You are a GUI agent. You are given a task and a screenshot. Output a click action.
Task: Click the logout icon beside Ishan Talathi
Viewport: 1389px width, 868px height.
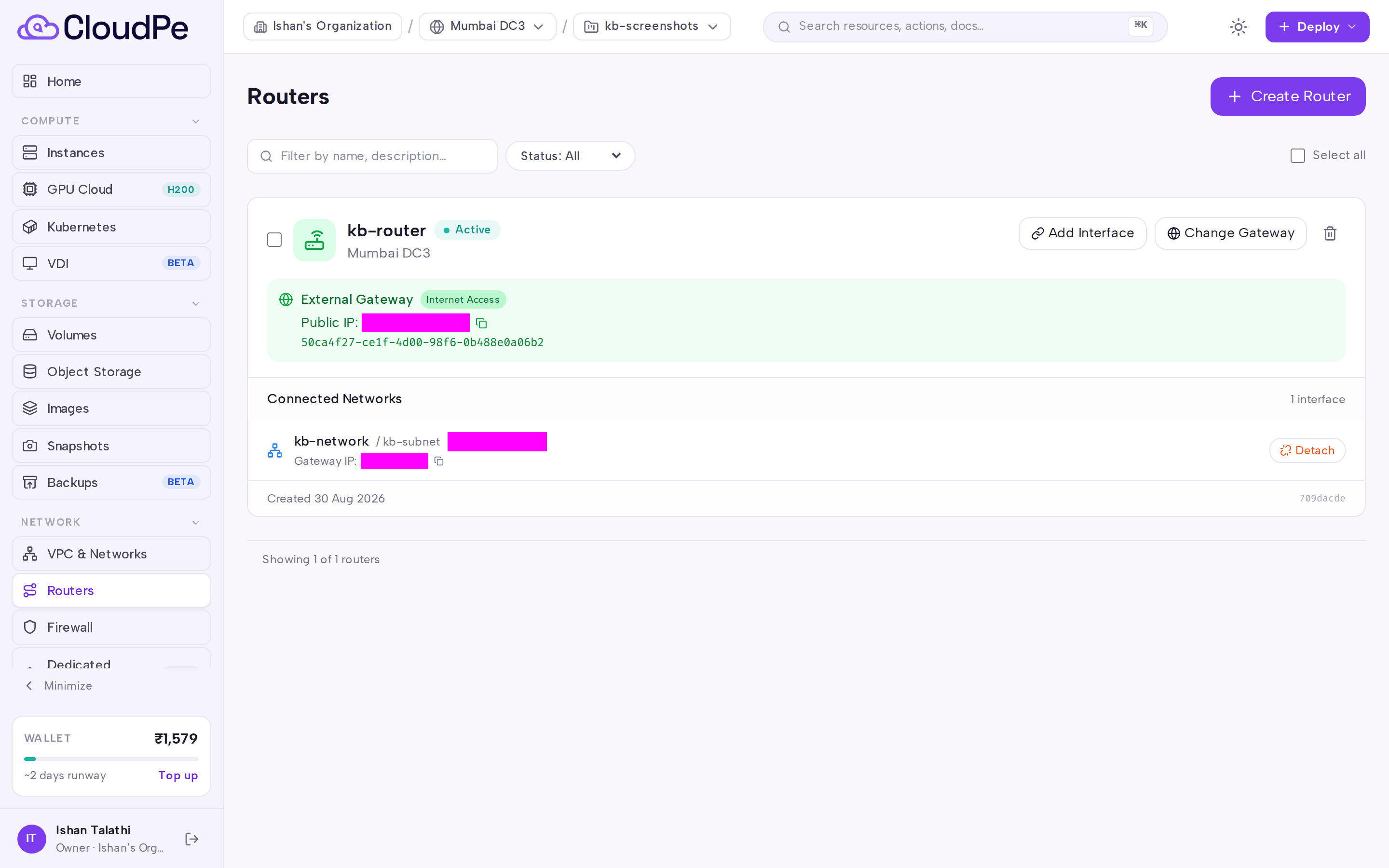(x=191, y=839)
